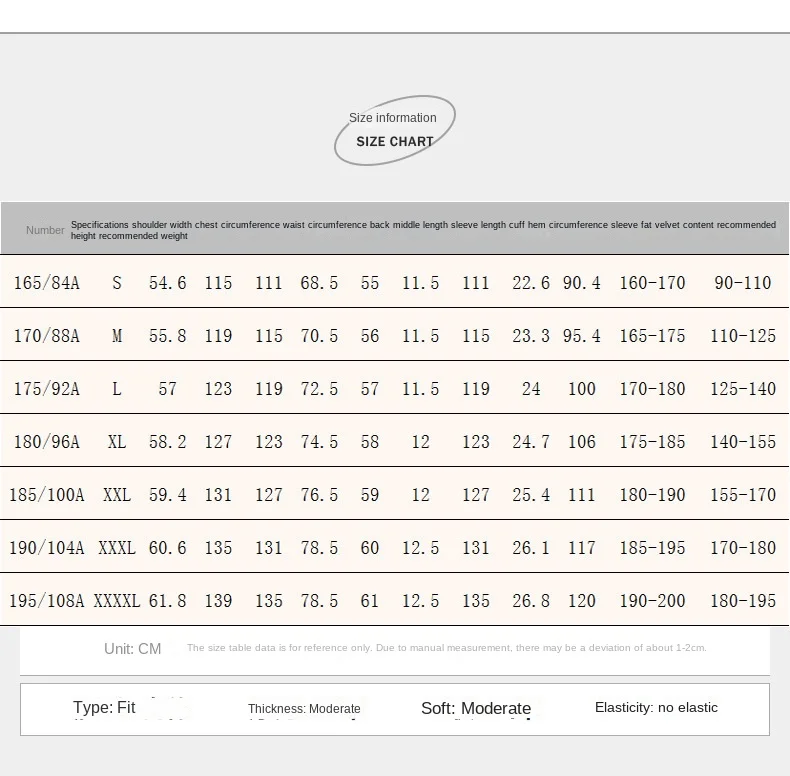Select the 195/108A row number
This screenshot has width=790, height=776.
tap(46, 601)
